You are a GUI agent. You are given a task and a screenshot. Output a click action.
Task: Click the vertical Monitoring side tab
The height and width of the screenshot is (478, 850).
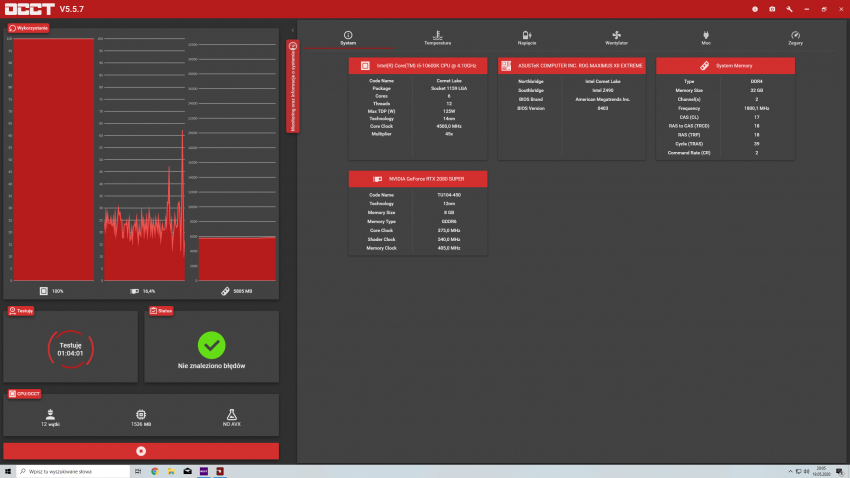[x=293, y=86]
